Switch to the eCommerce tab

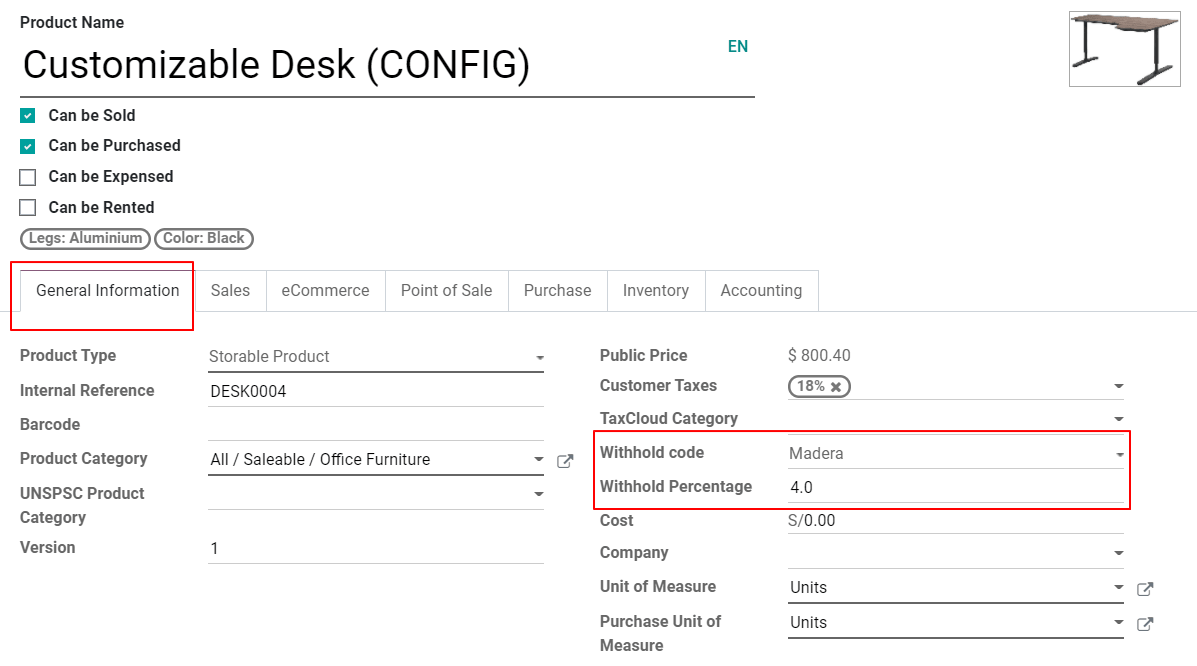(325, 290)
